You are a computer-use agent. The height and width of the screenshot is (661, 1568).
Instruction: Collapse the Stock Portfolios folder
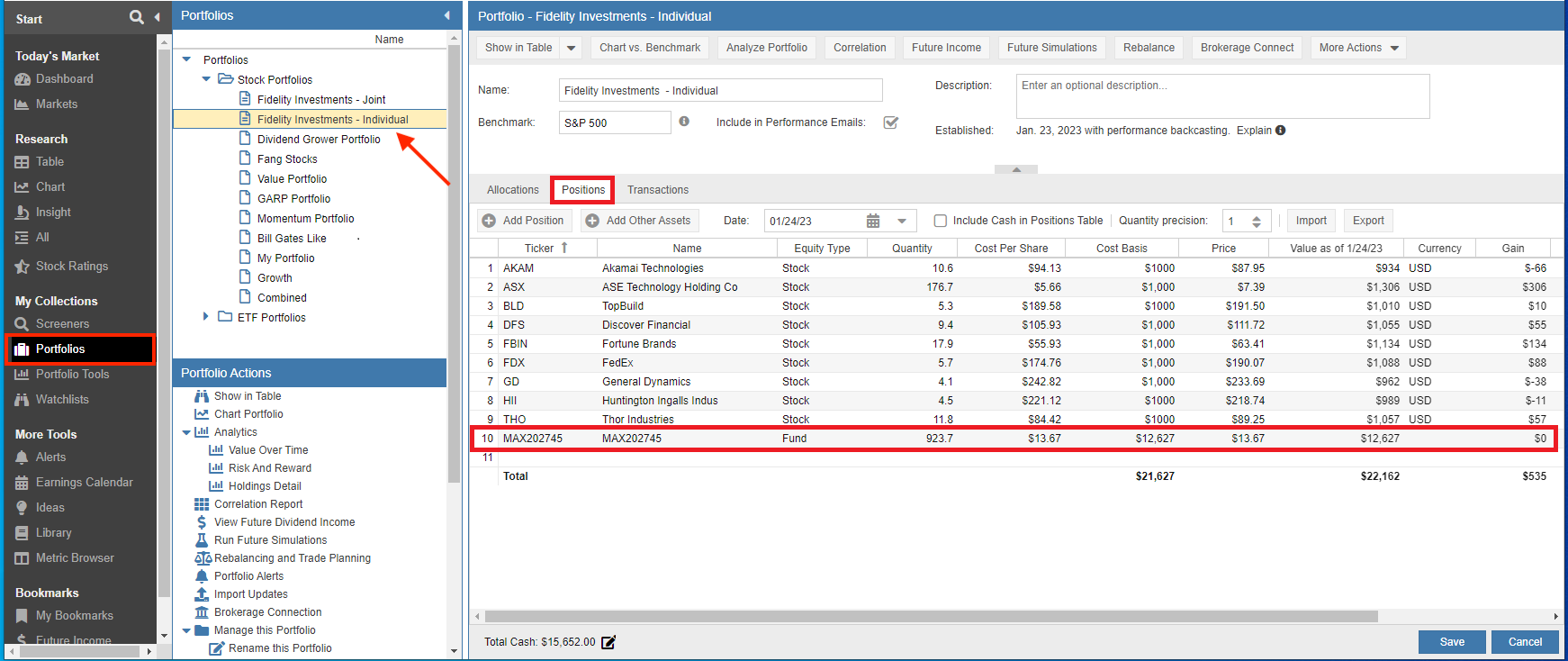[206, 79]
